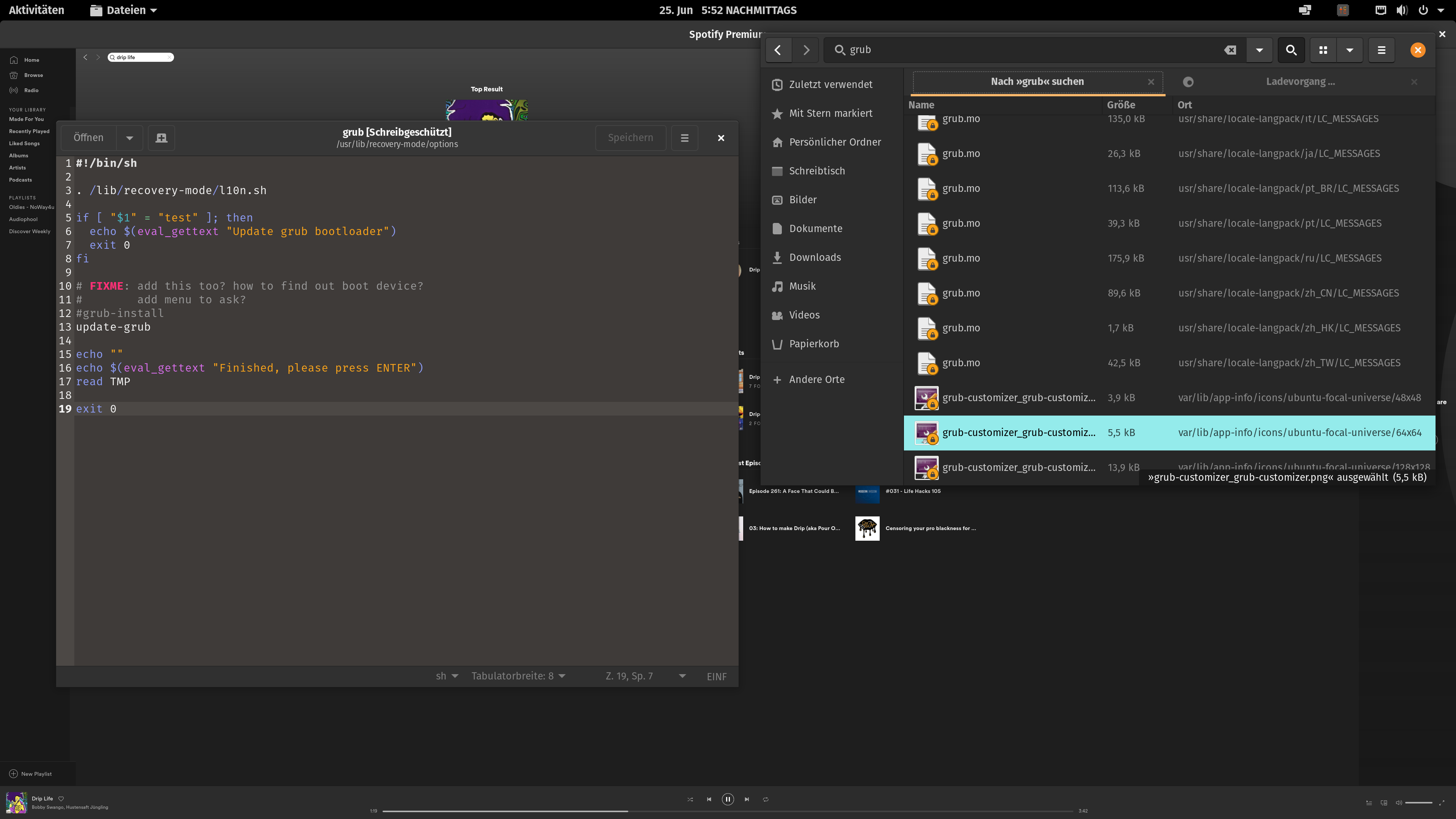Open Tabulatorbreite tab width dropdown
The height and width of the screenshot is (819, 1456).
tap(518, 676)
